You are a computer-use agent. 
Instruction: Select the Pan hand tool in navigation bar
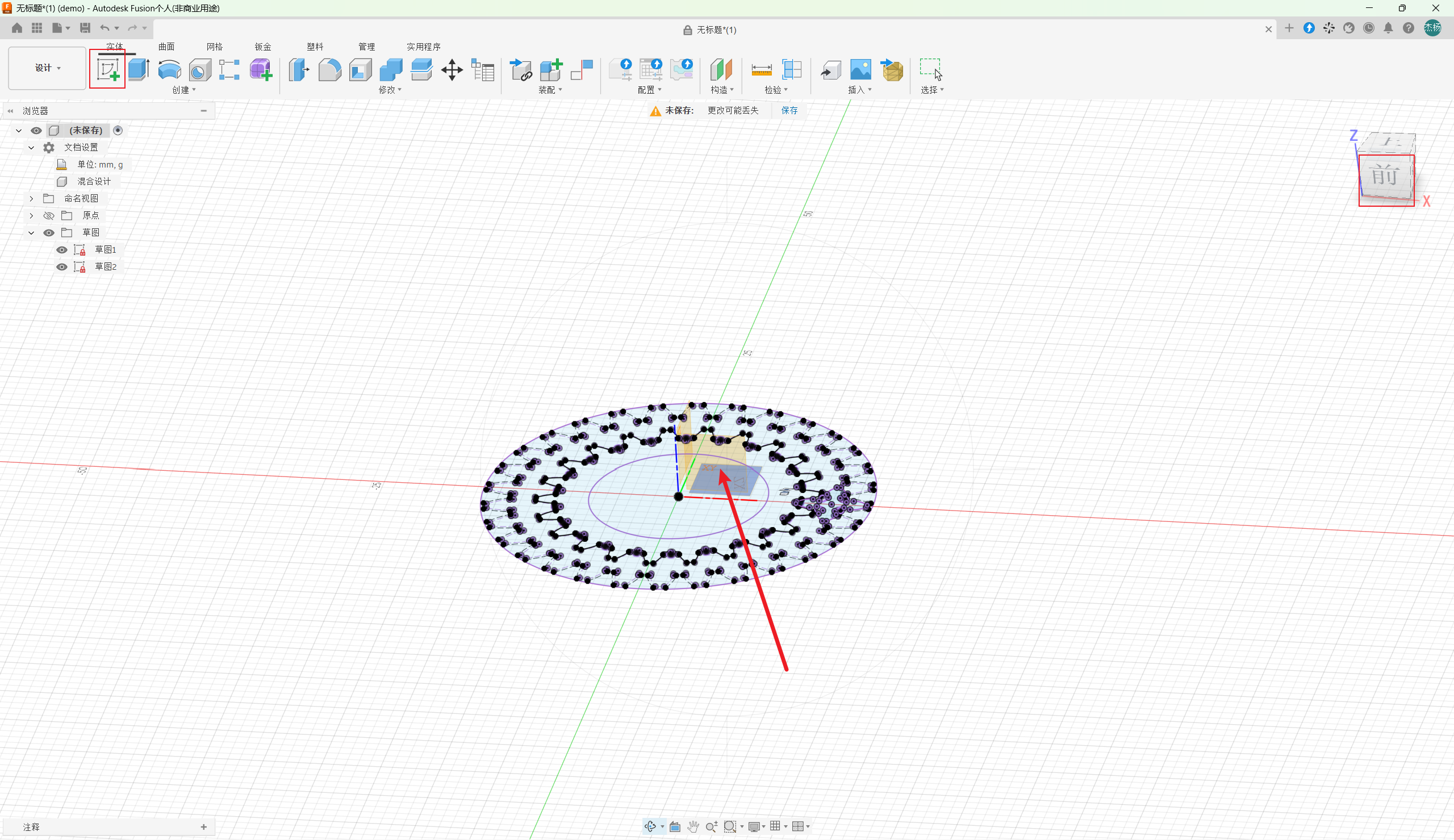point(693,826)
